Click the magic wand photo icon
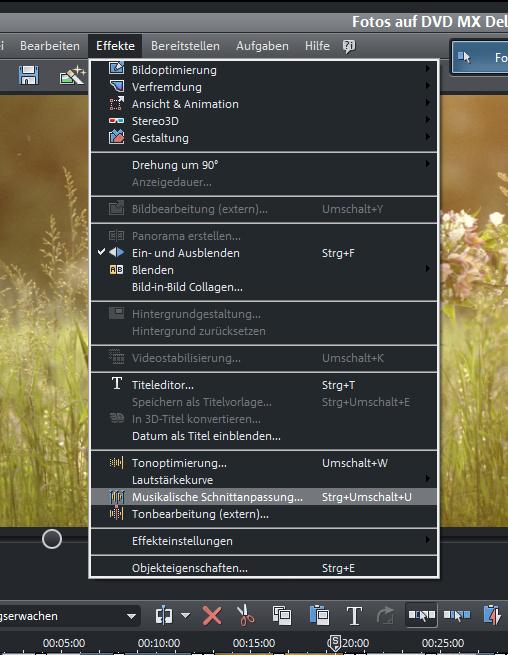The height and width of the screenshot is (655, 508). coord(72,75)
